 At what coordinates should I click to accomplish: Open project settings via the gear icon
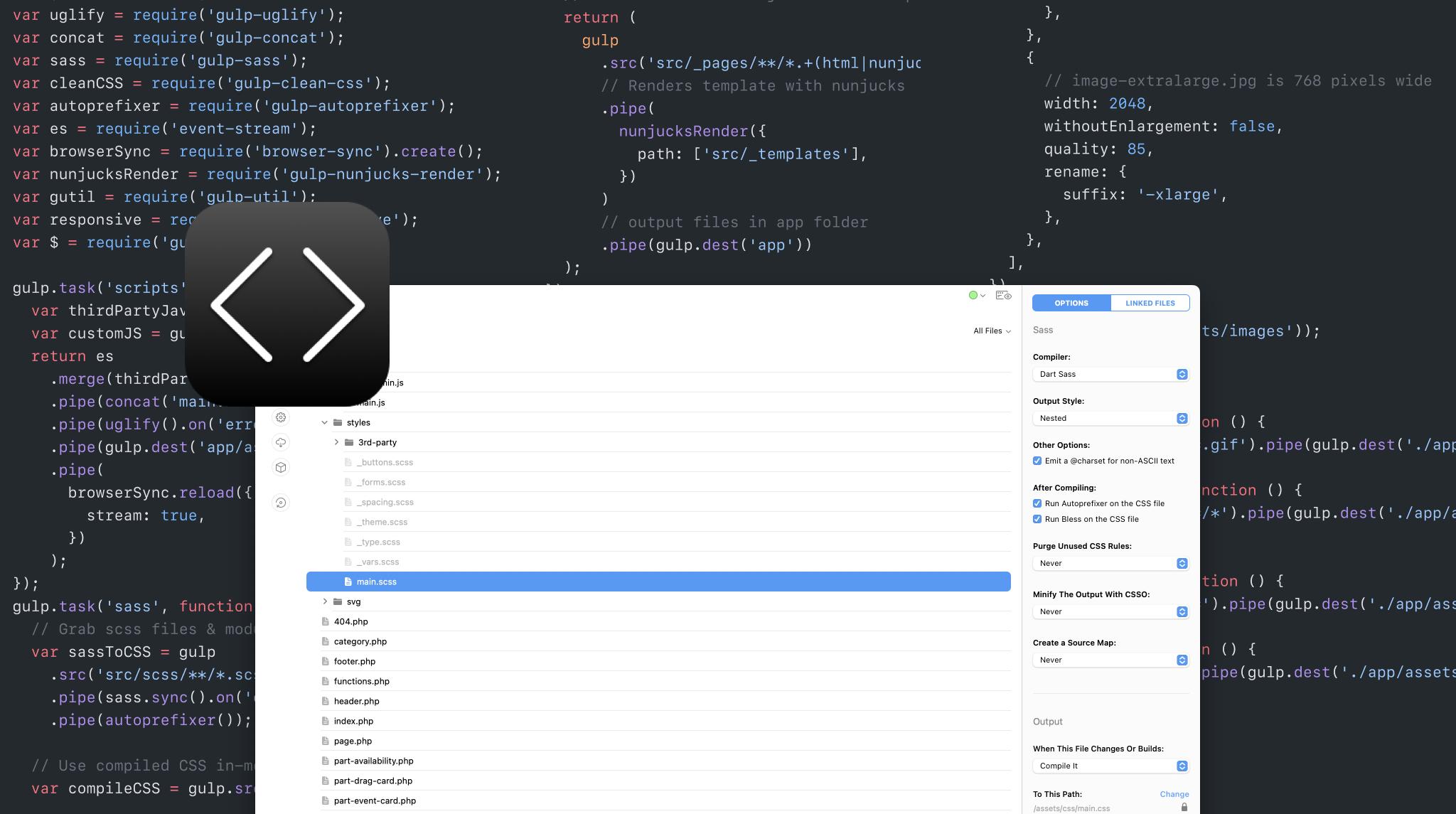281,417
